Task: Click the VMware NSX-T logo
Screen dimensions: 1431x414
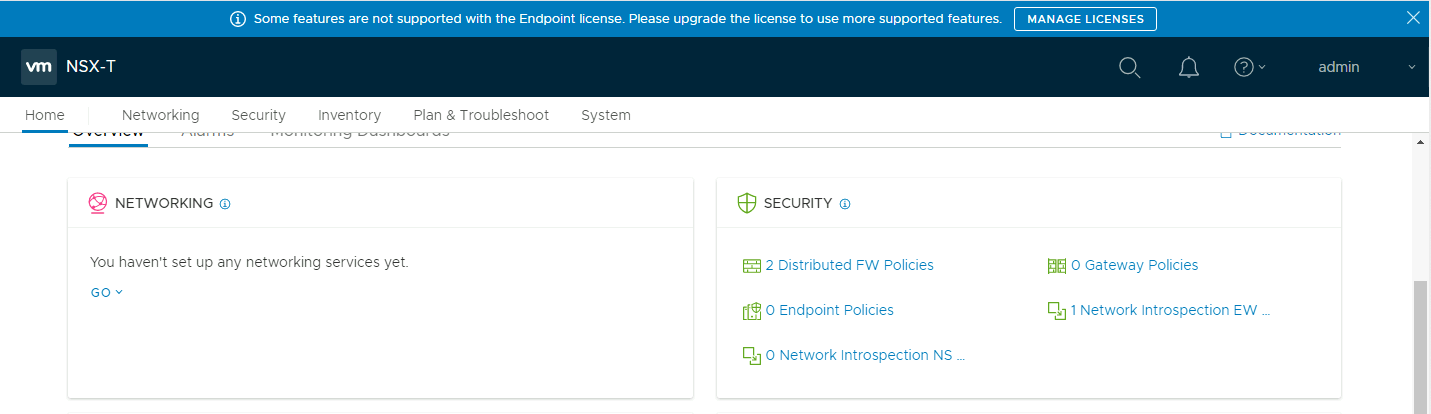Action: coord(39,67)
